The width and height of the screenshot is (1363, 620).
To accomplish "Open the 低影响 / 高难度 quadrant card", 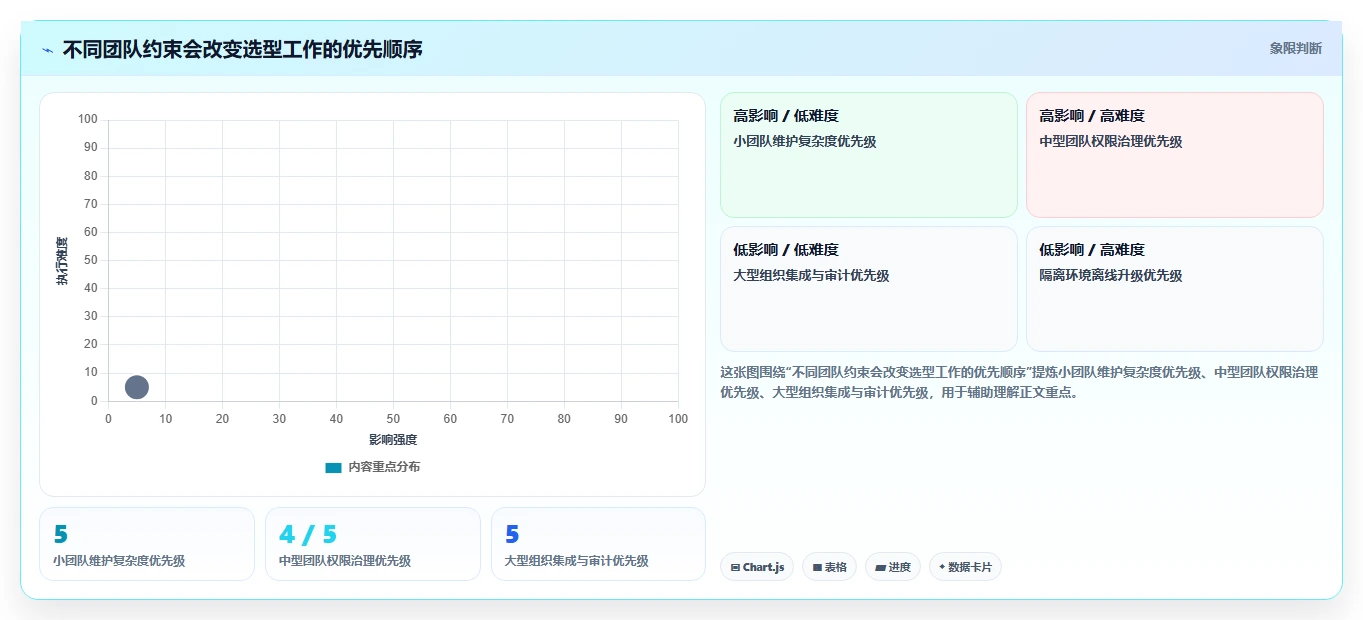I will pos(1175,289).
